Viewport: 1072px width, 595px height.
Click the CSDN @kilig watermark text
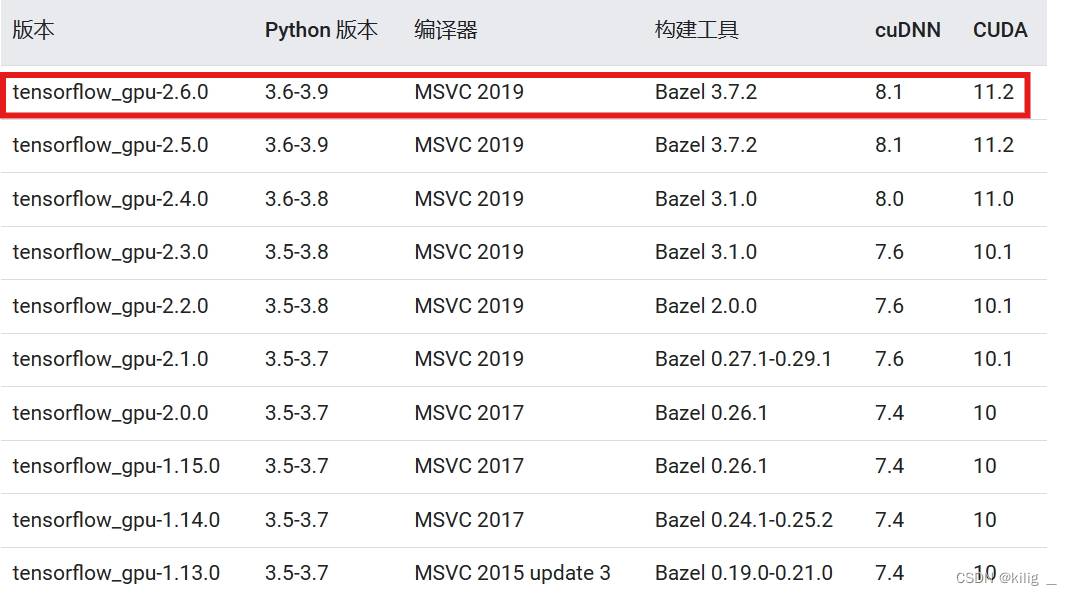click(x=1000, y=578)
